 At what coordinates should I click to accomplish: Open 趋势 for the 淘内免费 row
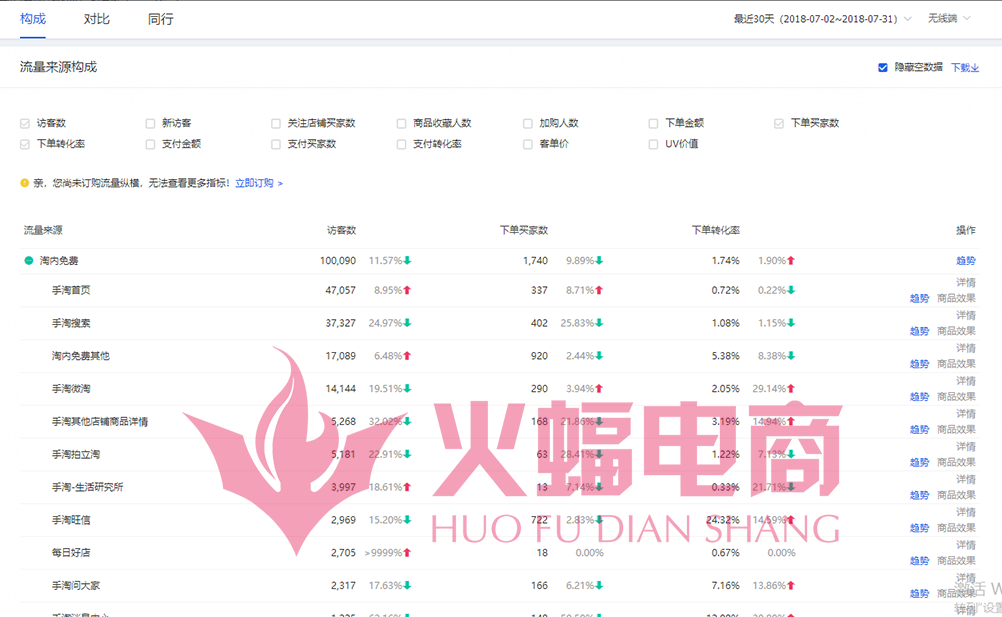(966, 261)
